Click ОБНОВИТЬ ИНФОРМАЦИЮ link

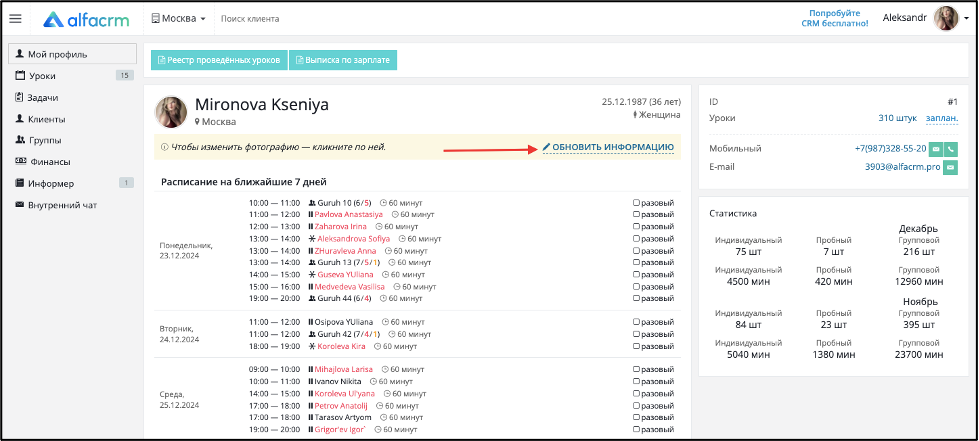(608, 147)
